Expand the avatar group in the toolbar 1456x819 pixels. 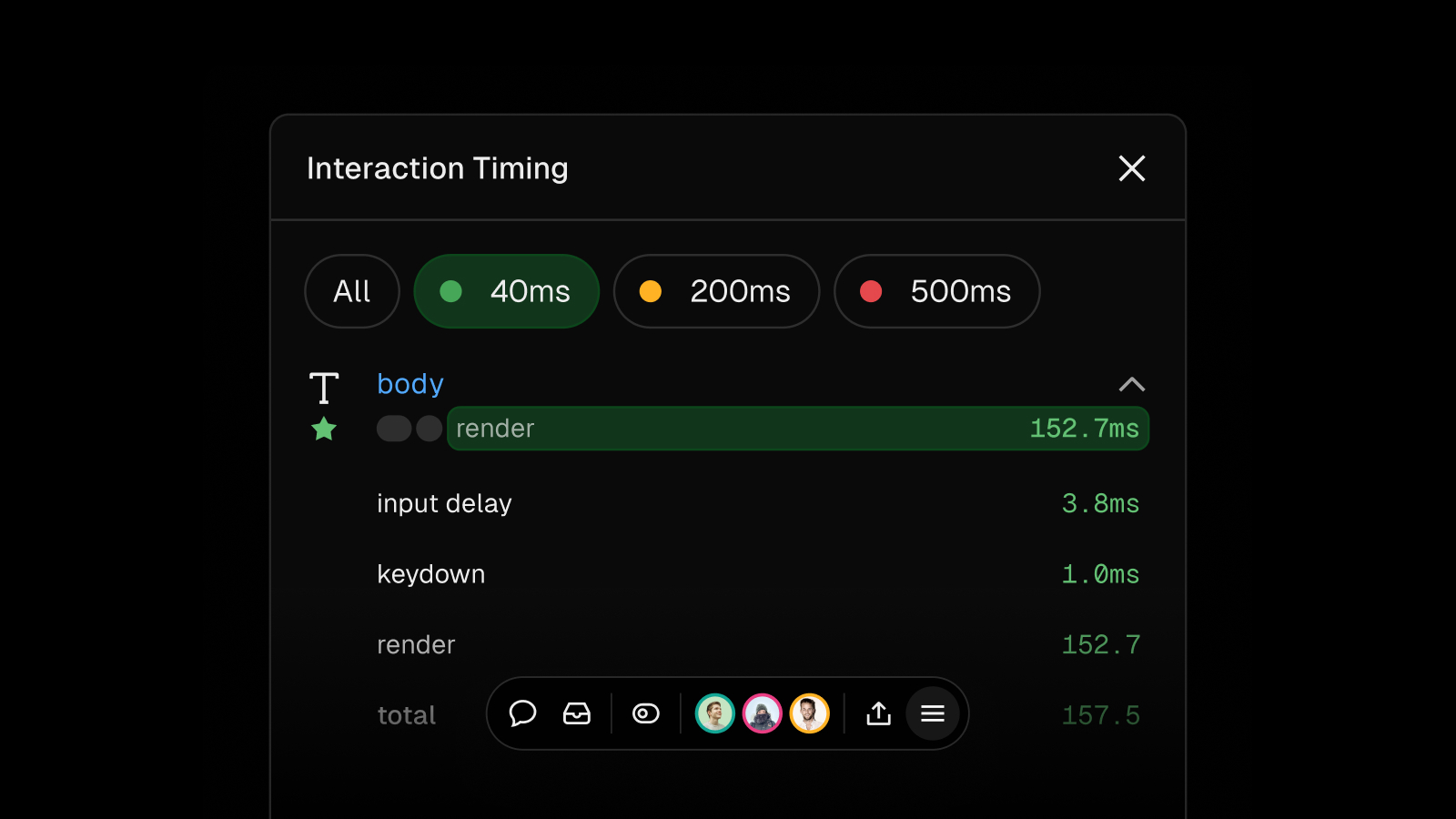coord(762,713)
